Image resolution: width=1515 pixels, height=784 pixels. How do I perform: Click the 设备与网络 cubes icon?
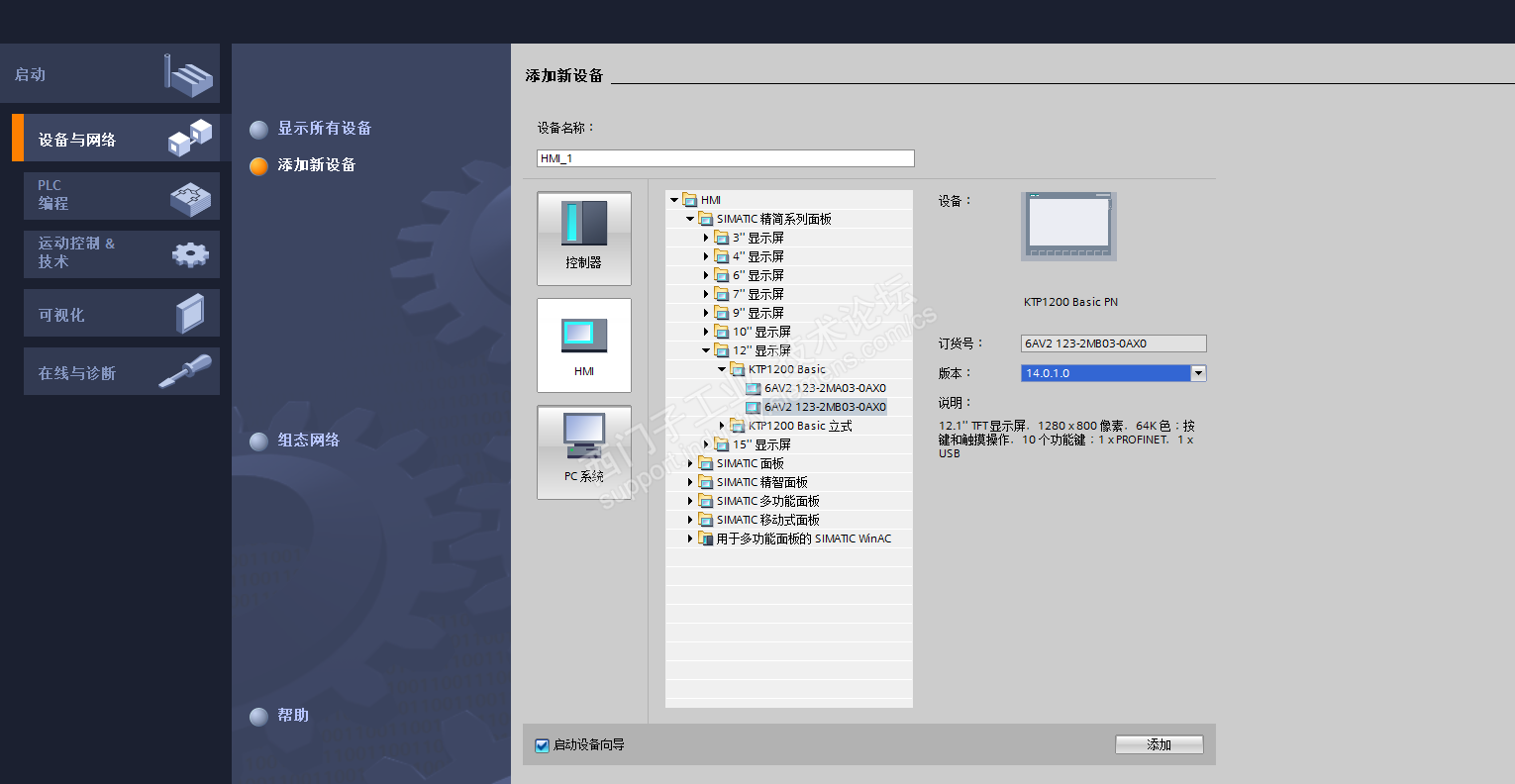pyautogui.click(x=190, y=139)
